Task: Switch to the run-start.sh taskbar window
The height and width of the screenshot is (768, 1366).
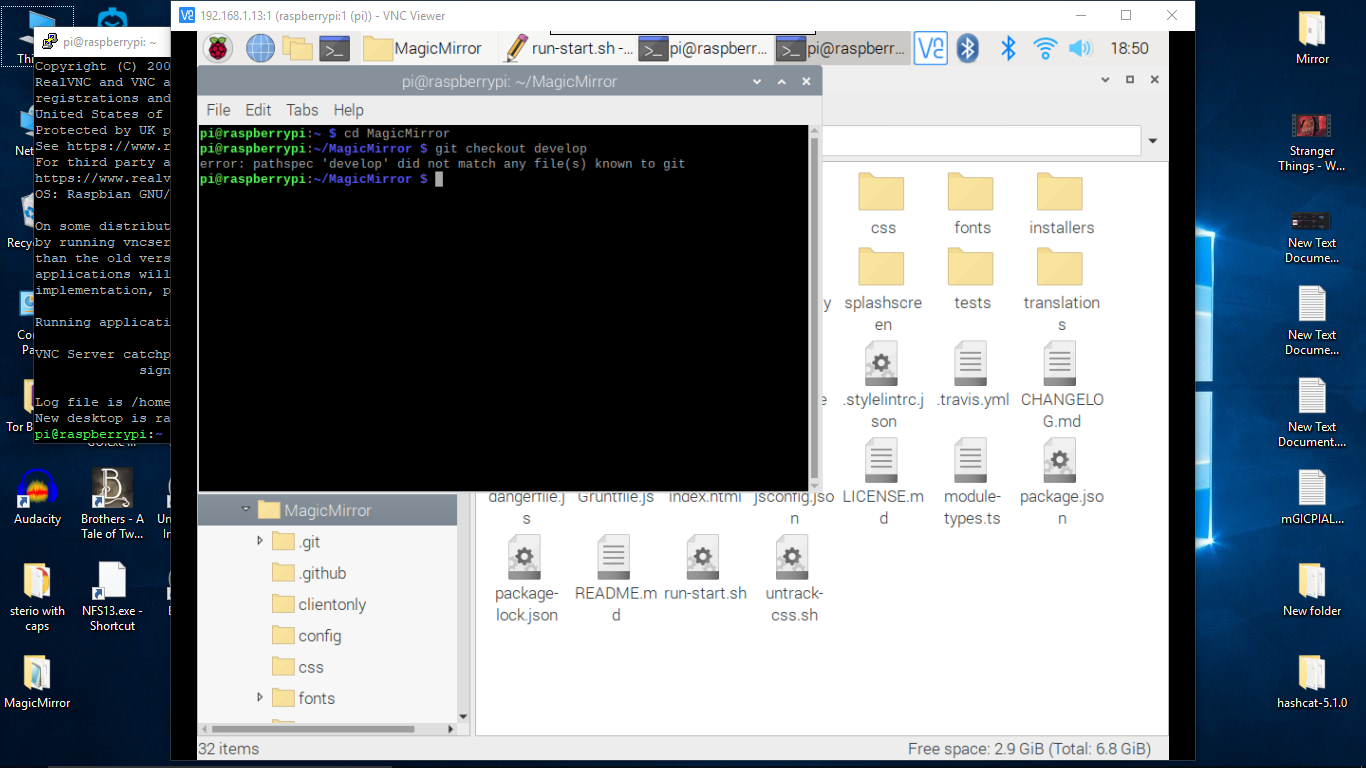Action: click(570, 47)
